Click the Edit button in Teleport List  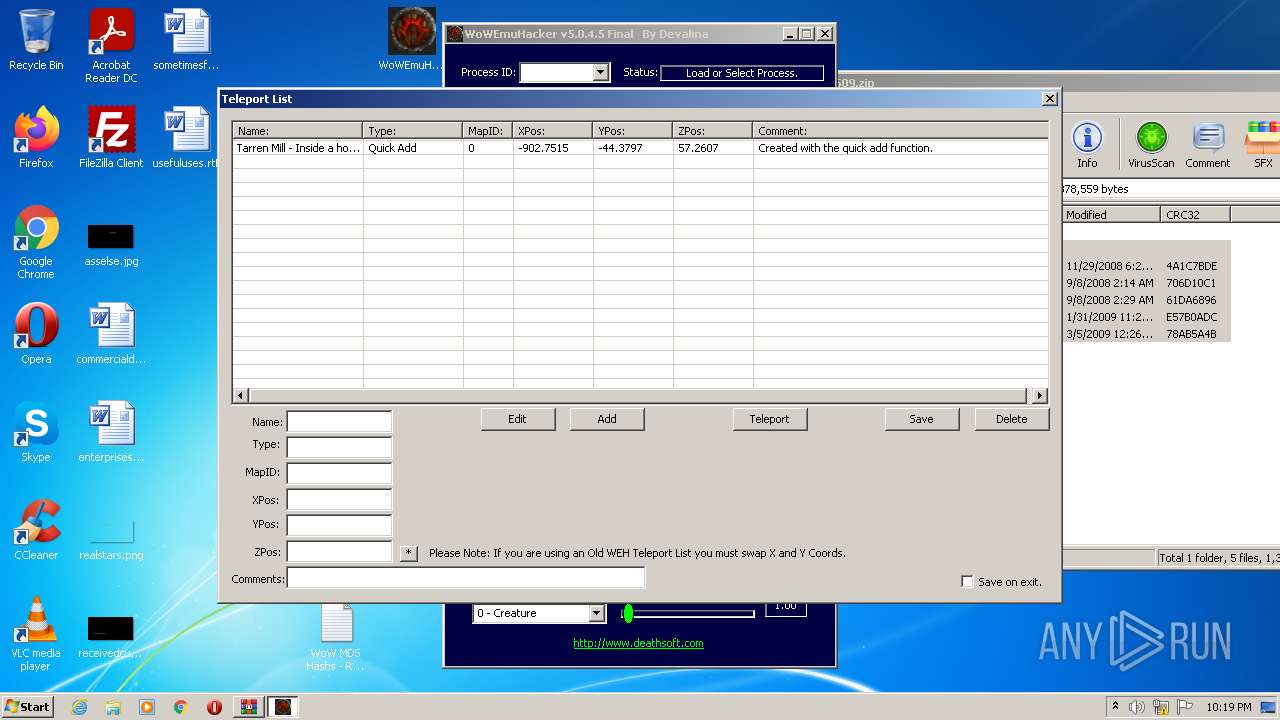click(517, 419)
